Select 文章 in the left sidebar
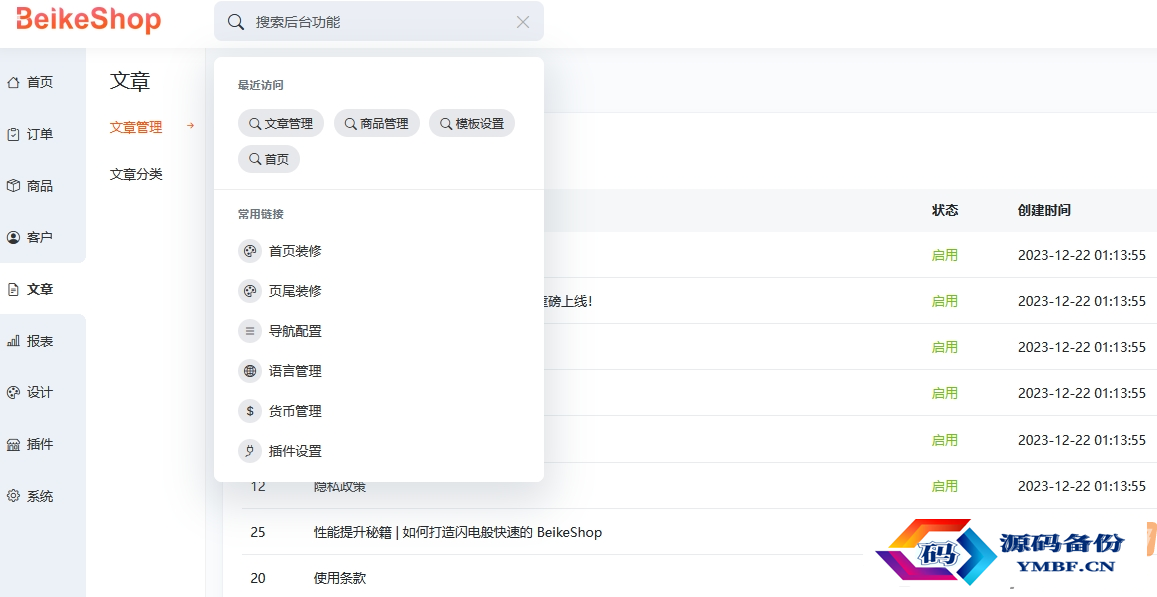This screenshot has height=597, width=1157. [x=40, y=289]
